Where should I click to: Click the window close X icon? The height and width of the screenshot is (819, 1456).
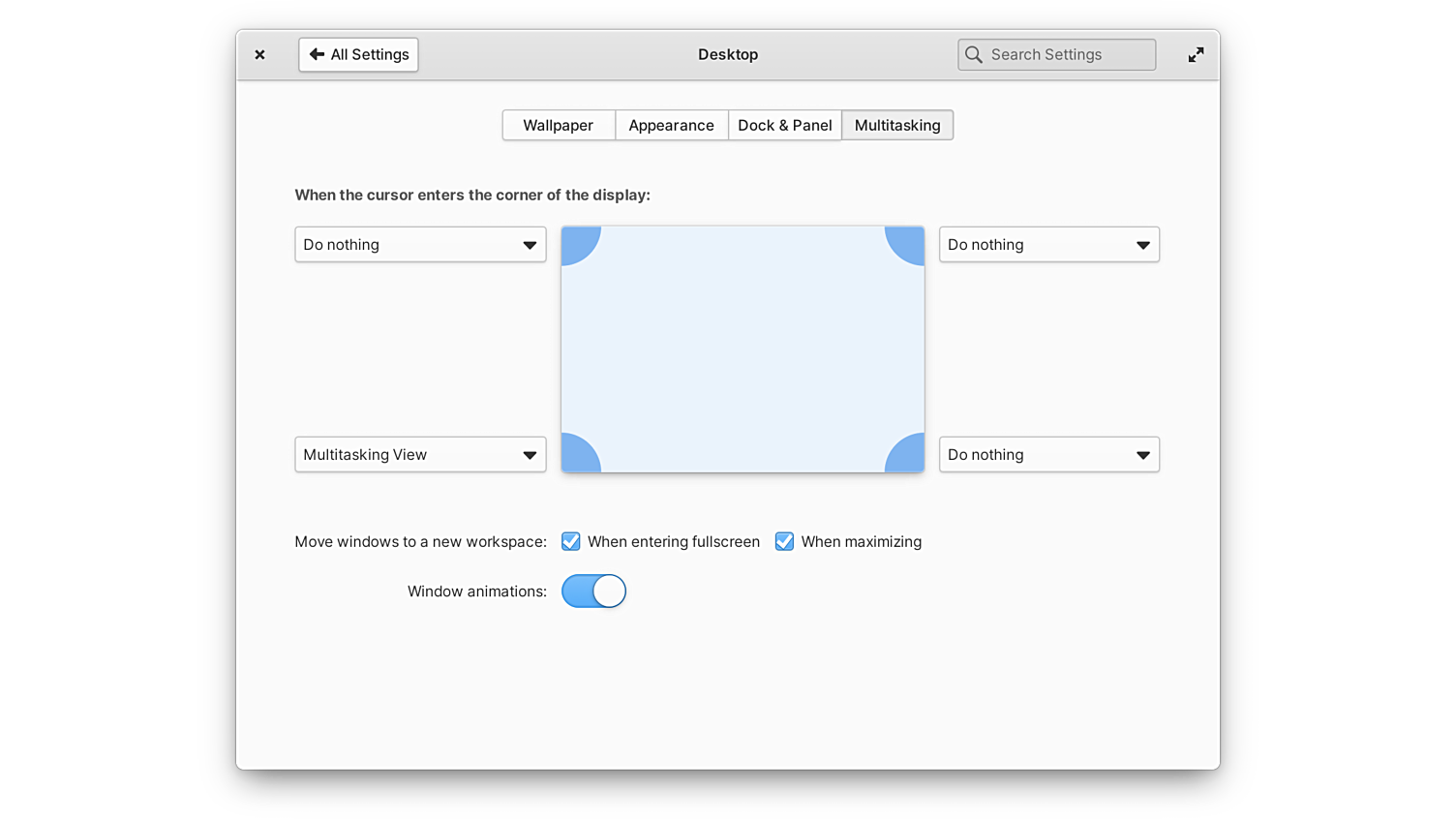click(x=259, y=55)
